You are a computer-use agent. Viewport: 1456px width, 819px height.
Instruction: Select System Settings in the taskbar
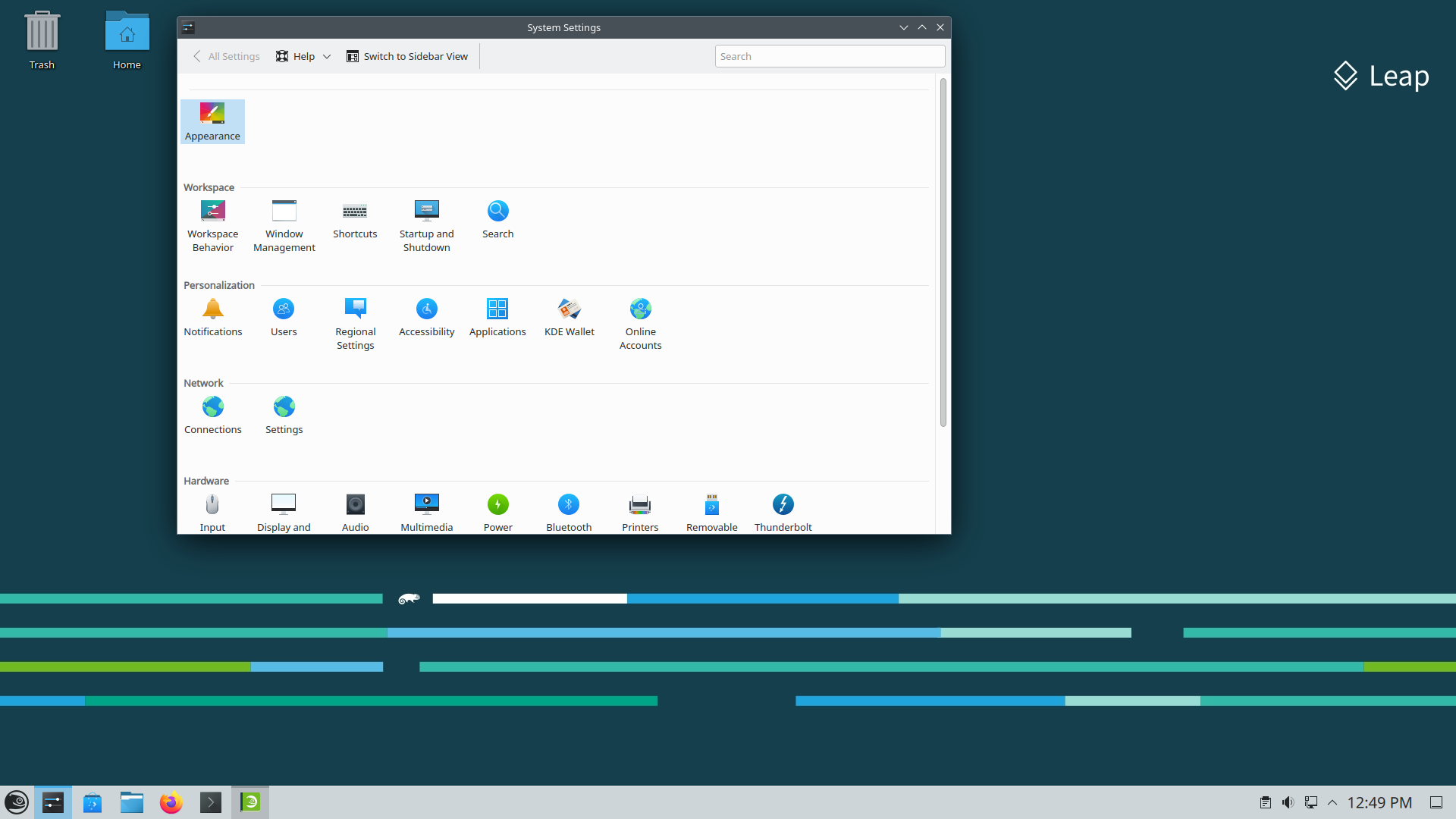pos(53,802)
